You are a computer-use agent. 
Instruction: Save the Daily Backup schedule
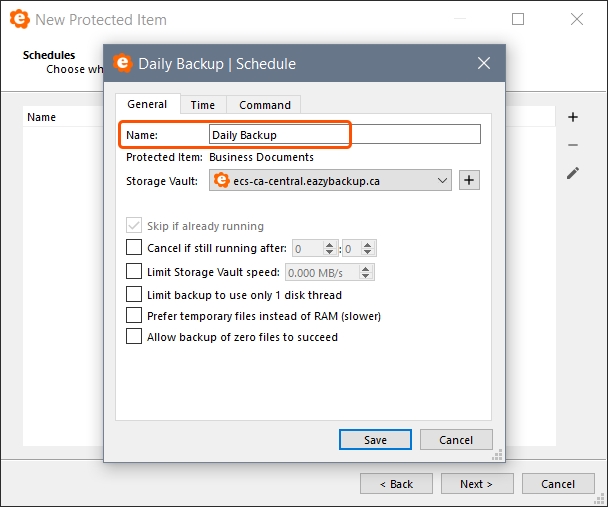(375, 440)
